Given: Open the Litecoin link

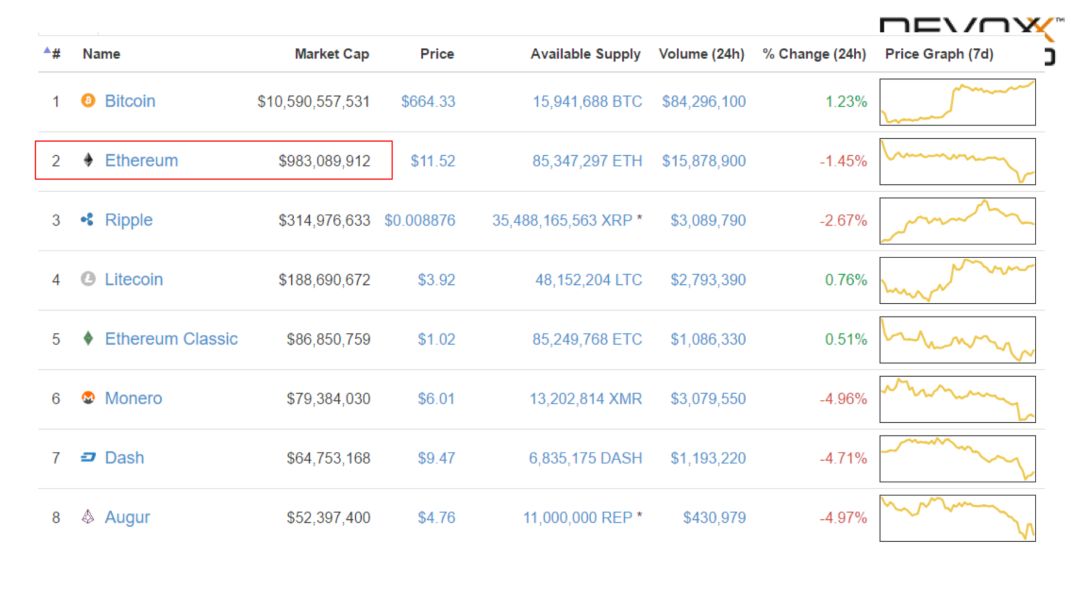Looking at the screenshot, I should coord(134,280).
